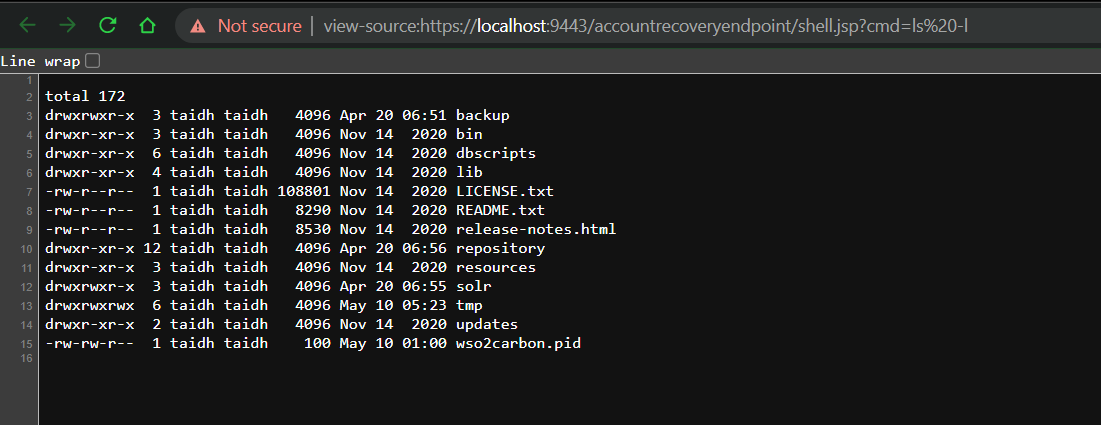Click the forward navigation arrow
Viewport: 1101px width, 425px height.
[67, 26]
